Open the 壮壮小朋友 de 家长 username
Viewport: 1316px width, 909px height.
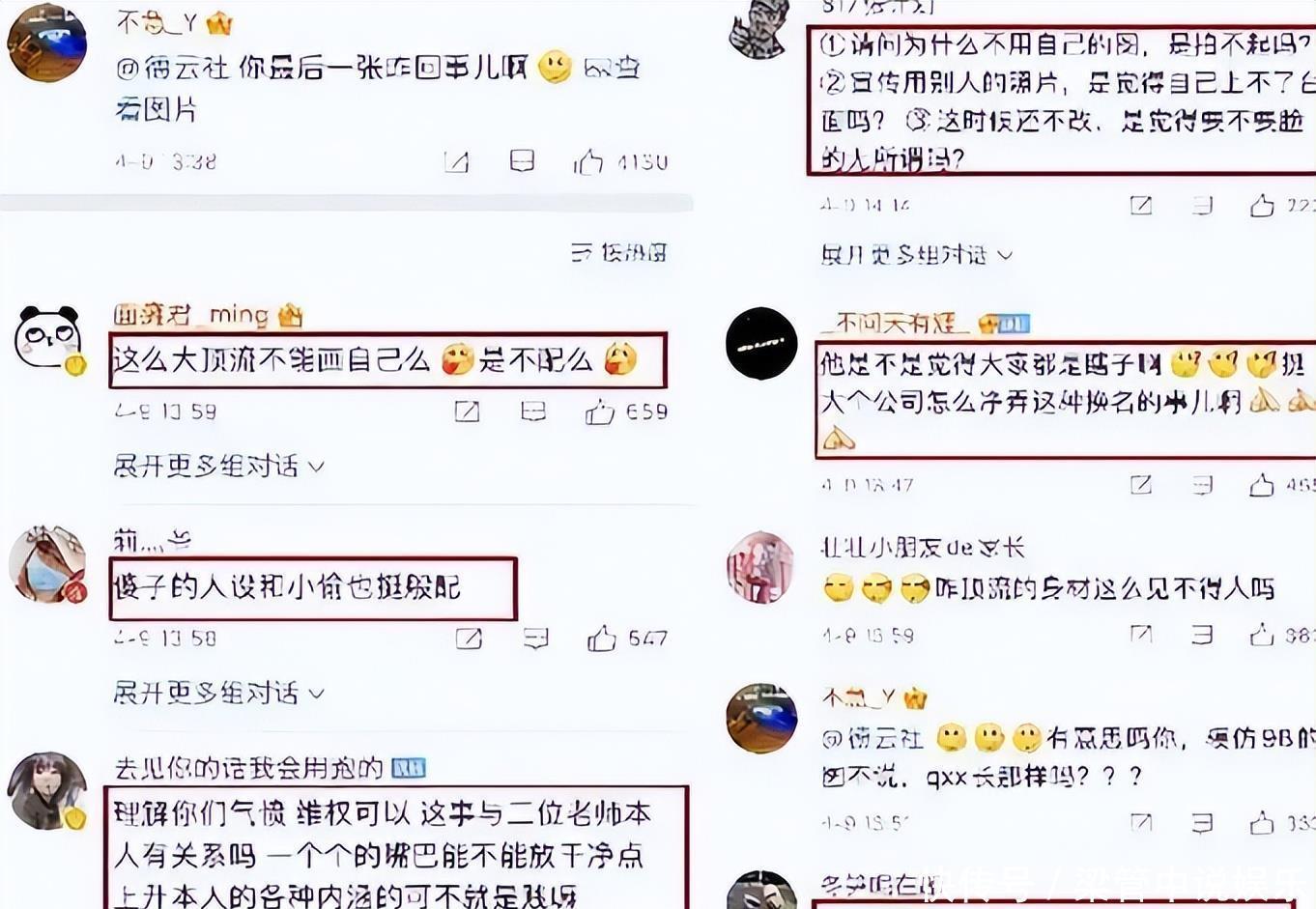(922, 548)
